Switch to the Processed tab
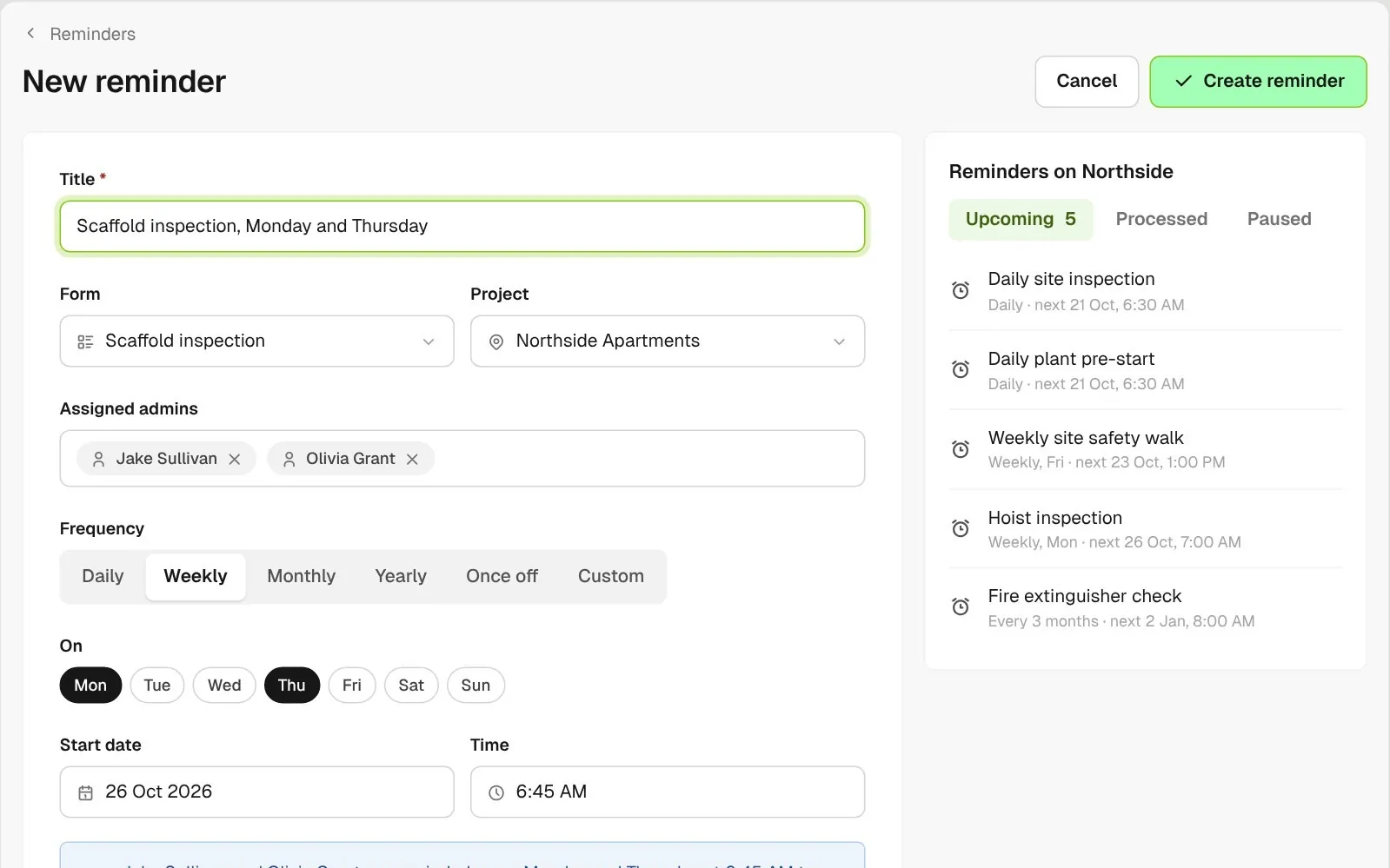 pos(1161,219)
